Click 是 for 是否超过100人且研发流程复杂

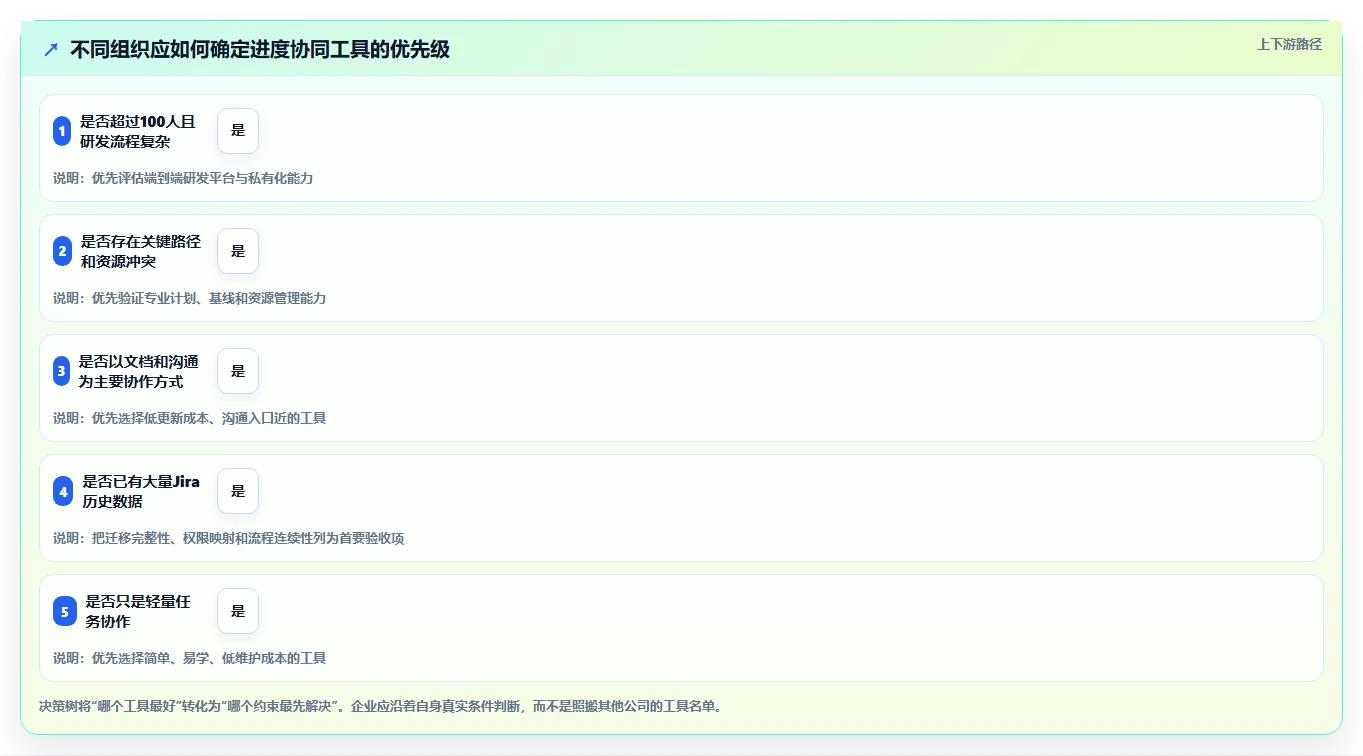click(238, 131)
